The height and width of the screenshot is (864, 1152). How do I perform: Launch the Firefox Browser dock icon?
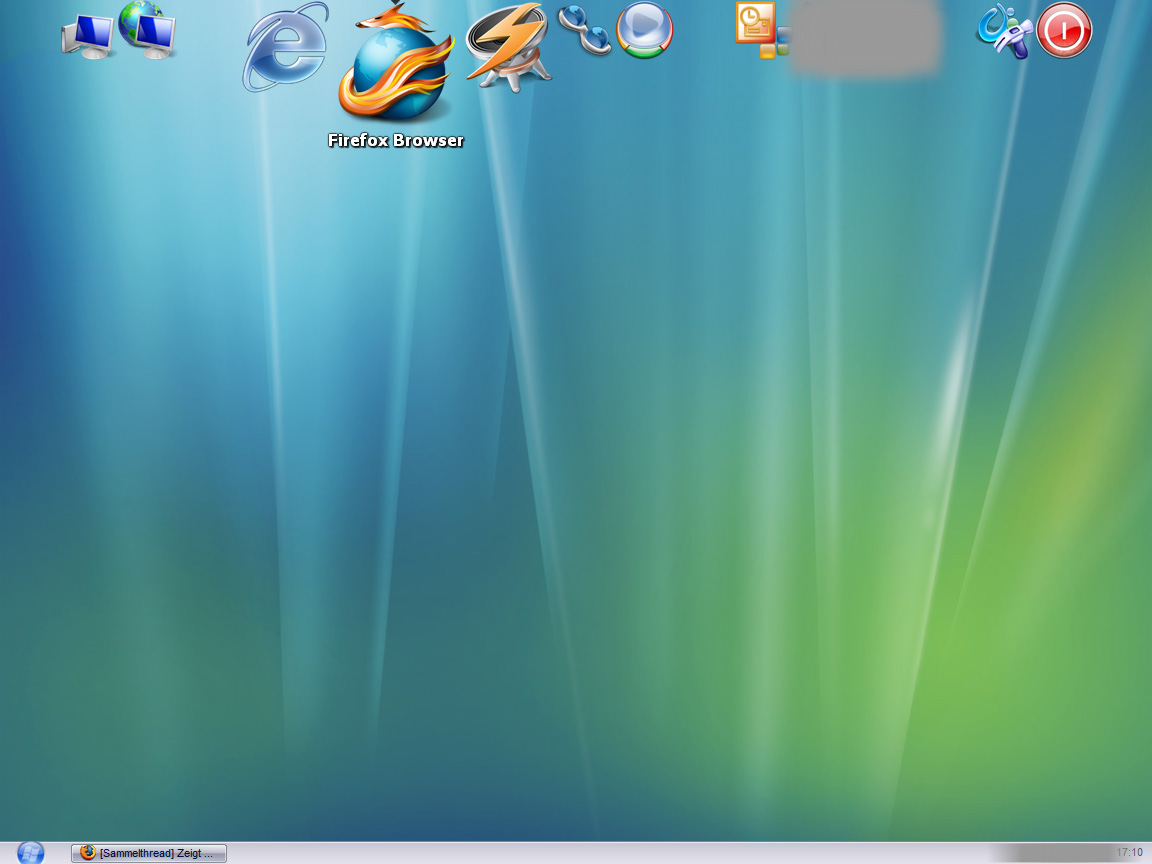pyautogui.click(x=395, y=62)
